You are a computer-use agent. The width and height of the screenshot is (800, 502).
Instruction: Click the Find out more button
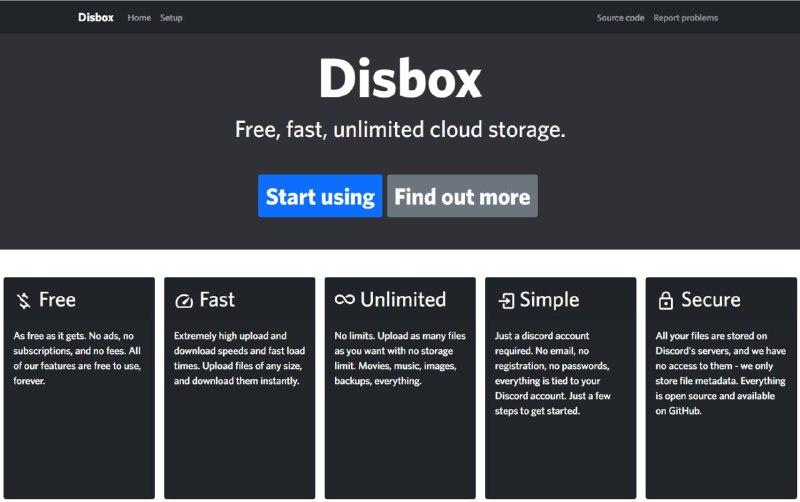tap(462, 196)
